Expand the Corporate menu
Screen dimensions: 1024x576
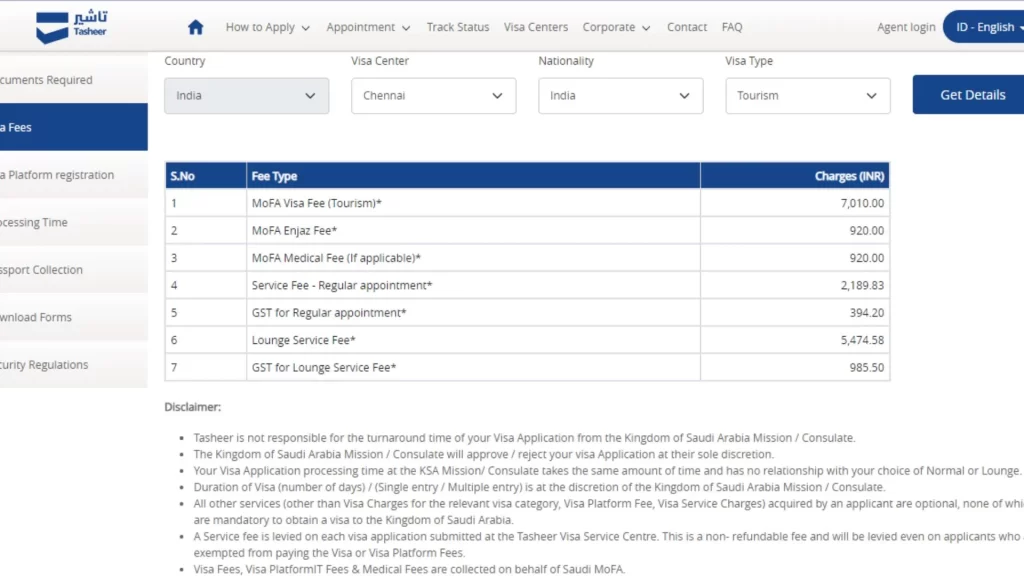(x=617, y=27)
